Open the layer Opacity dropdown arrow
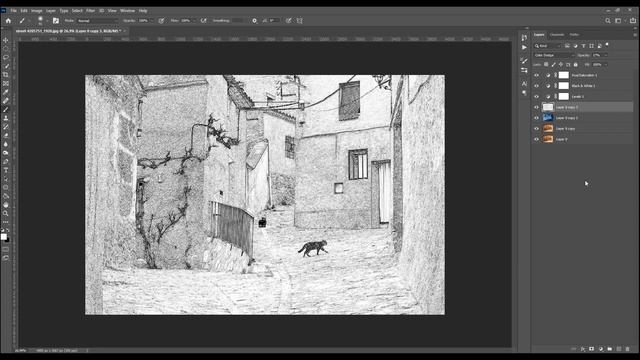The height and width of the screenshot is (360, 640). (x=605, y=55)
